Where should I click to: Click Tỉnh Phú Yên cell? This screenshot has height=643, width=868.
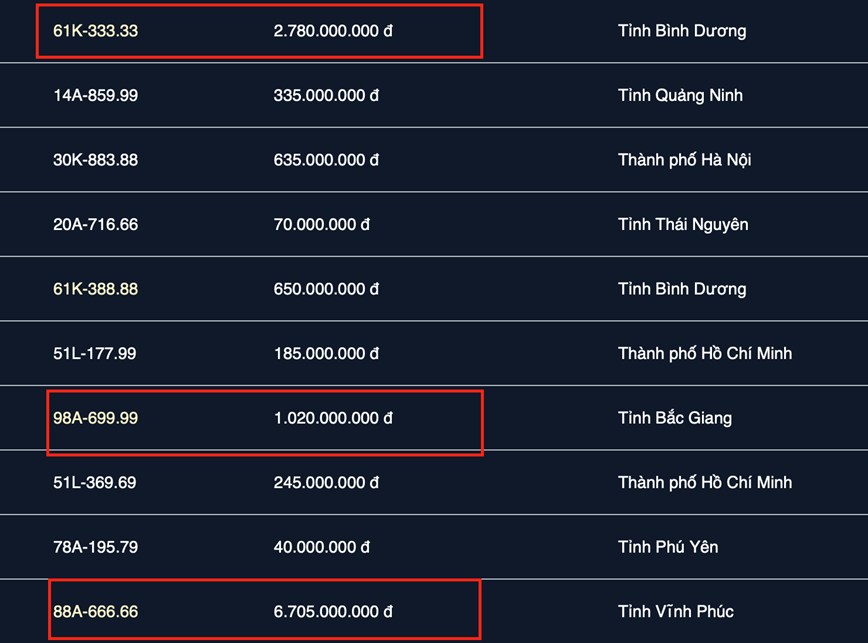(668, 547)
